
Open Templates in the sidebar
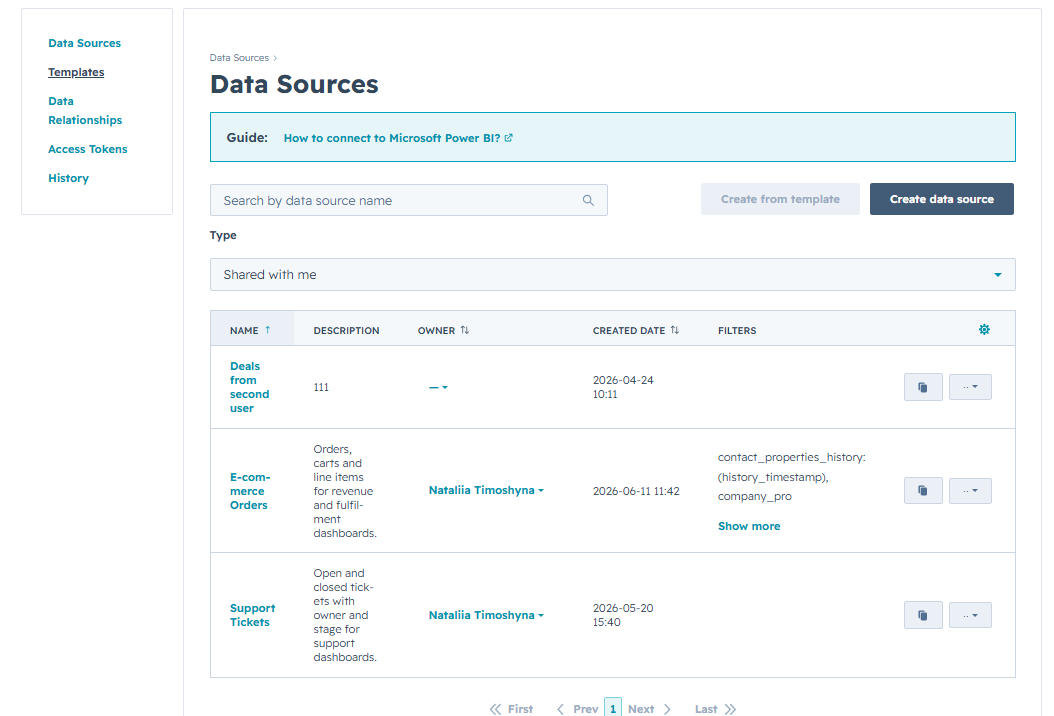tap(76, 72)
